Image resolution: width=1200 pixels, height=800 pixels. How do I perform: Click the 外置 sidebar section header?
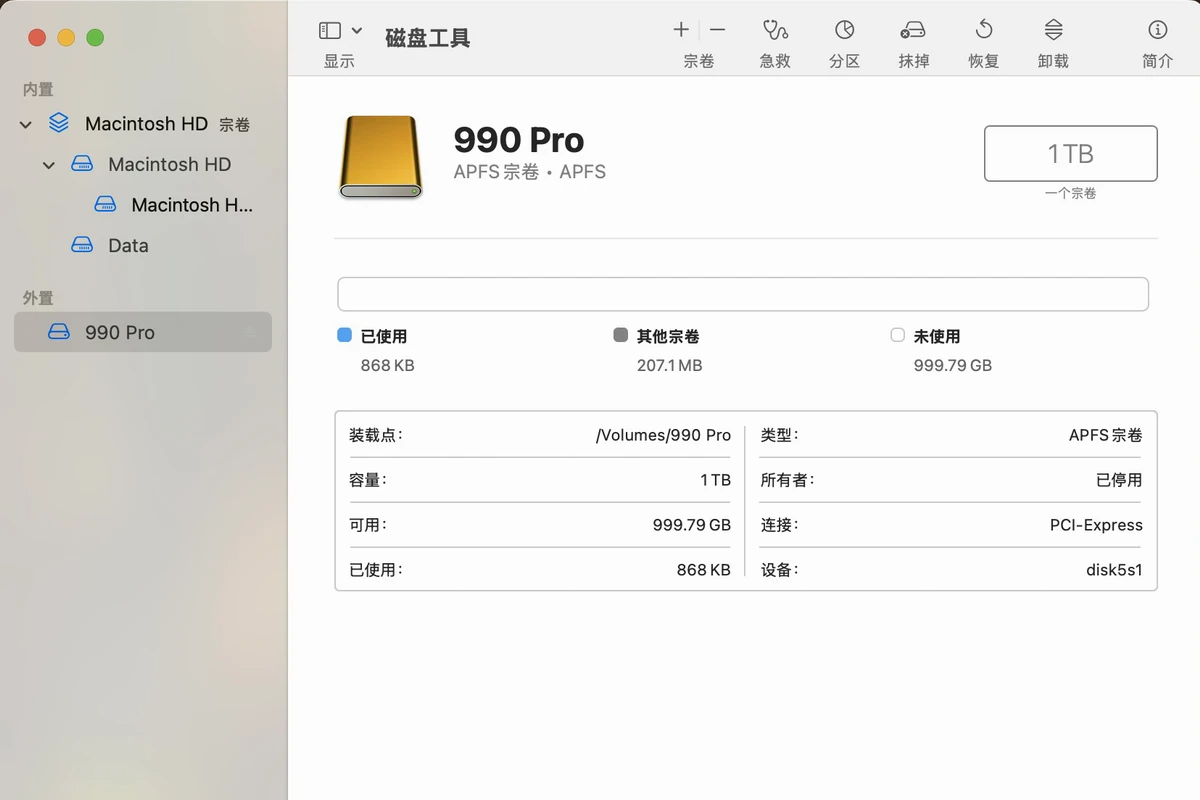38,298
